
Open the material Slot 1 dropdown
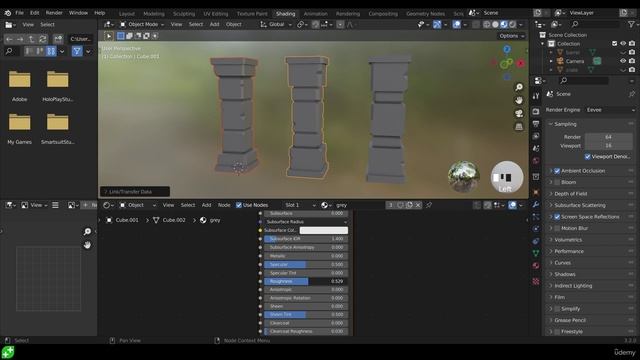pos(300,205)
